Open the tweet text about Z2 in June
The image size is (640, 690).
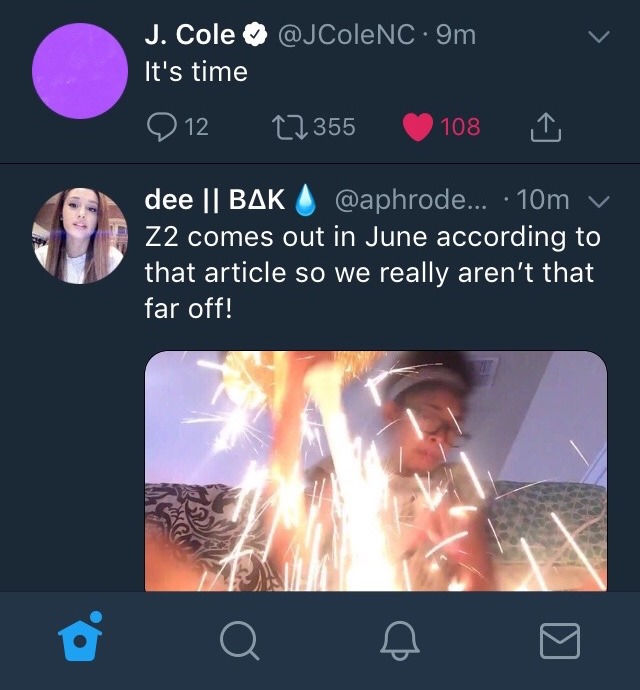click(370, 272)
